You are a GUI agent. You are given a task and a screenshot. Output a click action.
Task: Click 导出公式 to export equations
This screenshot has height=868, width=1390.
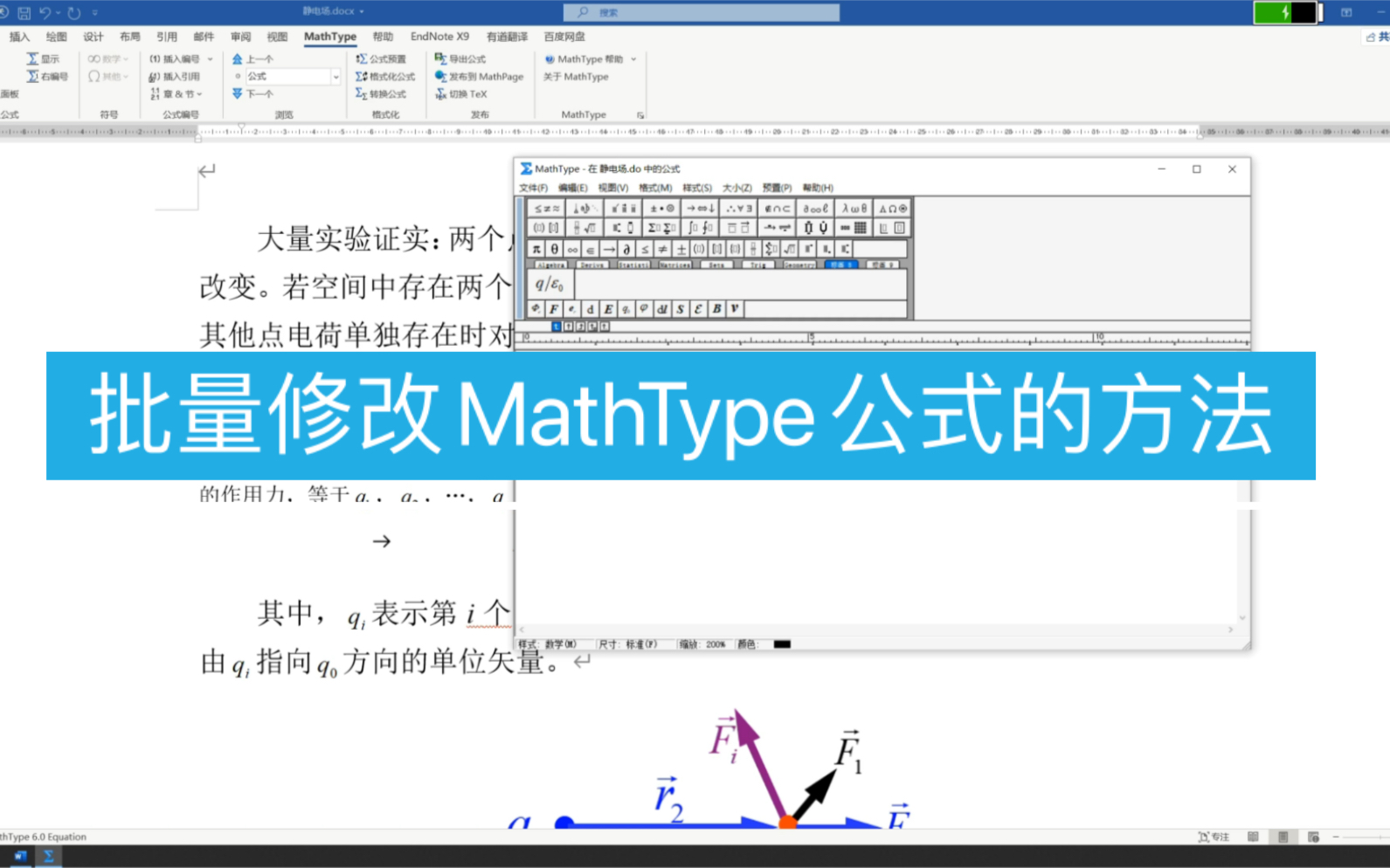coord(460,59)
